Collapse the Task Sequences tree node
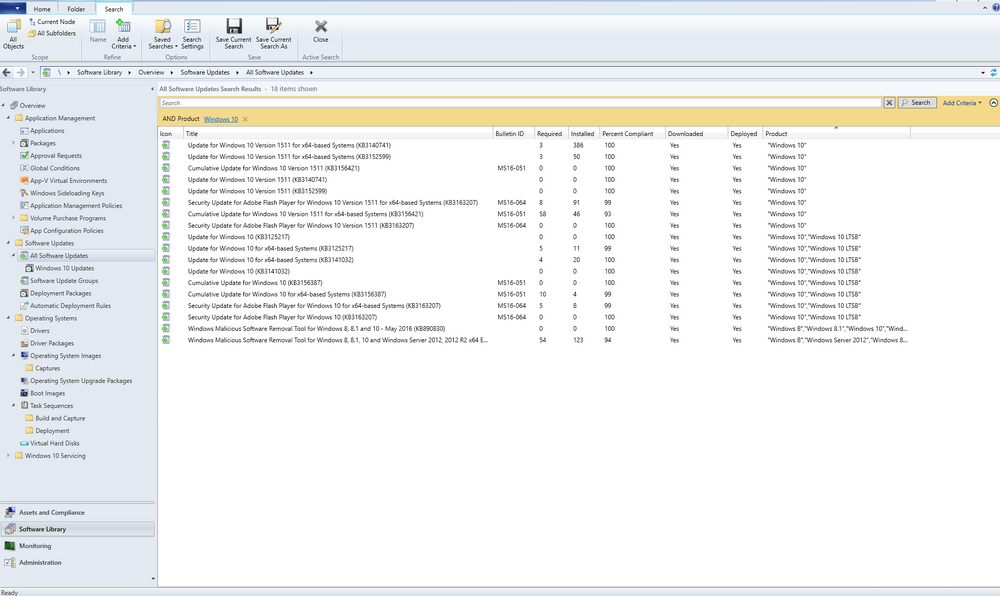 [13, 405]
